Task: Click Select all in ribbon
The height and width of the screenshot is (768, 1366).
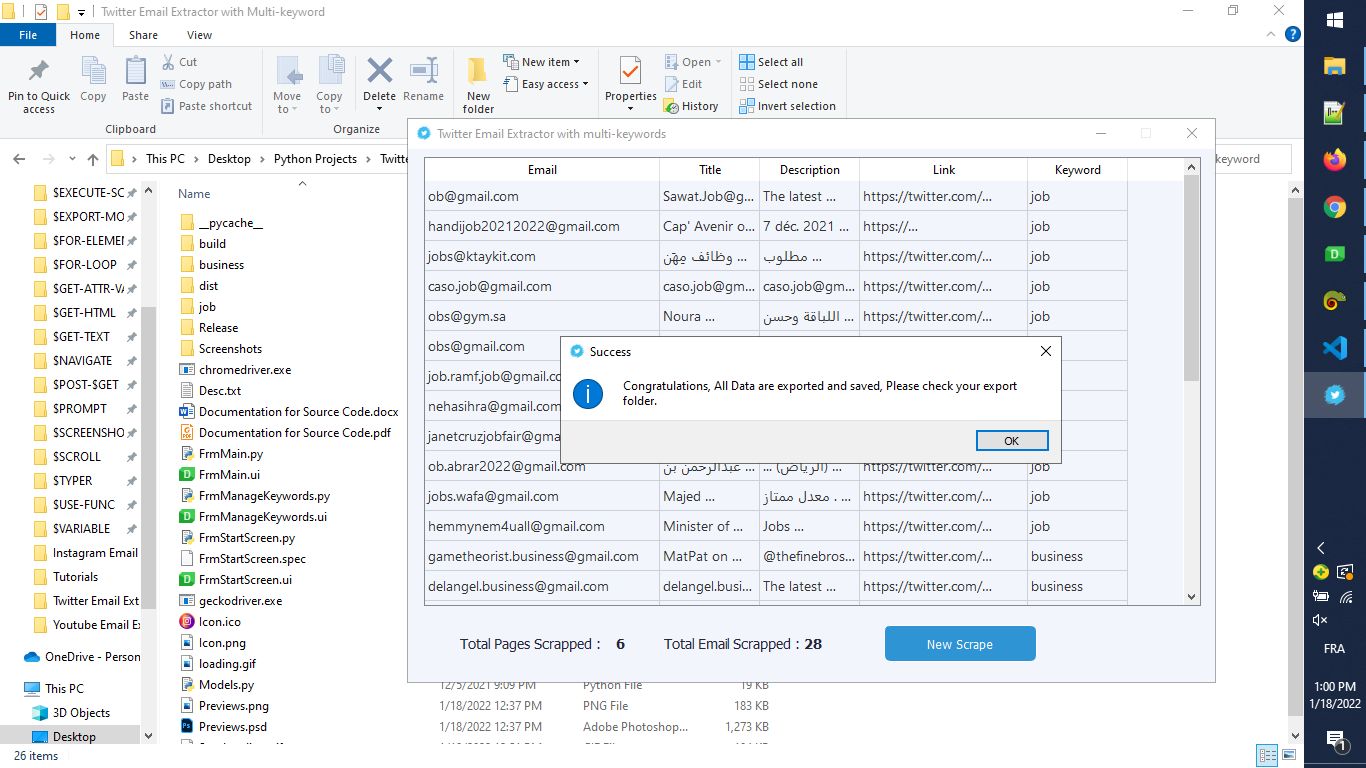Action: tap(771, 62)
